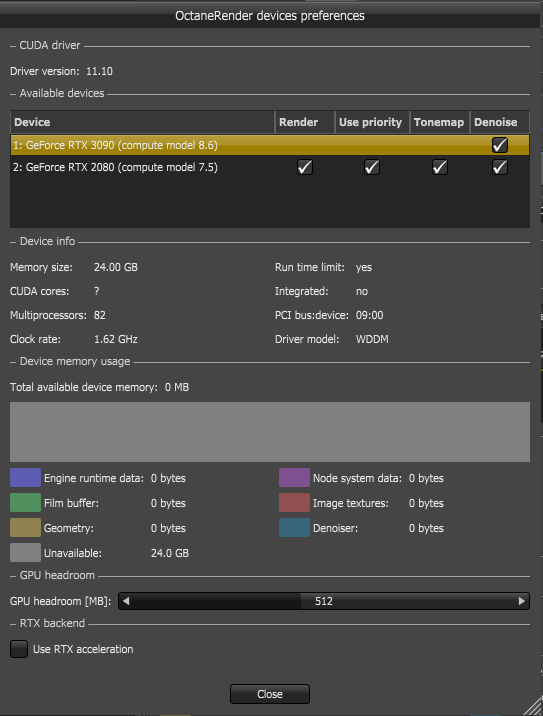
Task: Toggle Denoise checkbox for RTX 3090
Action: click(x=500, y=145)
